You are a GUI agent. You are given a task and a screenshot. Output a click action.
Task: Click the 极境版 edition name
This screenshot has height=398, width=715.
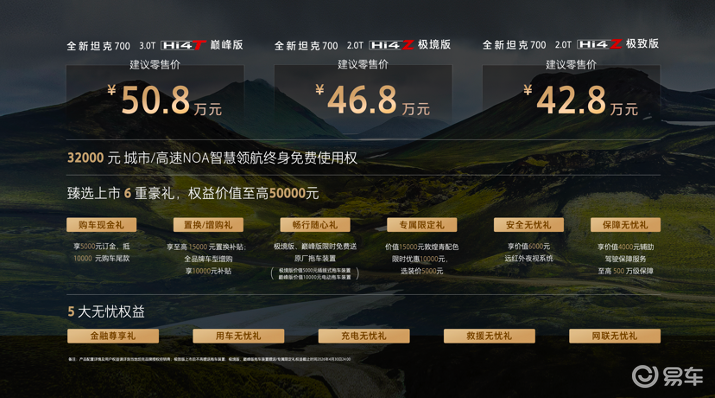434,44
